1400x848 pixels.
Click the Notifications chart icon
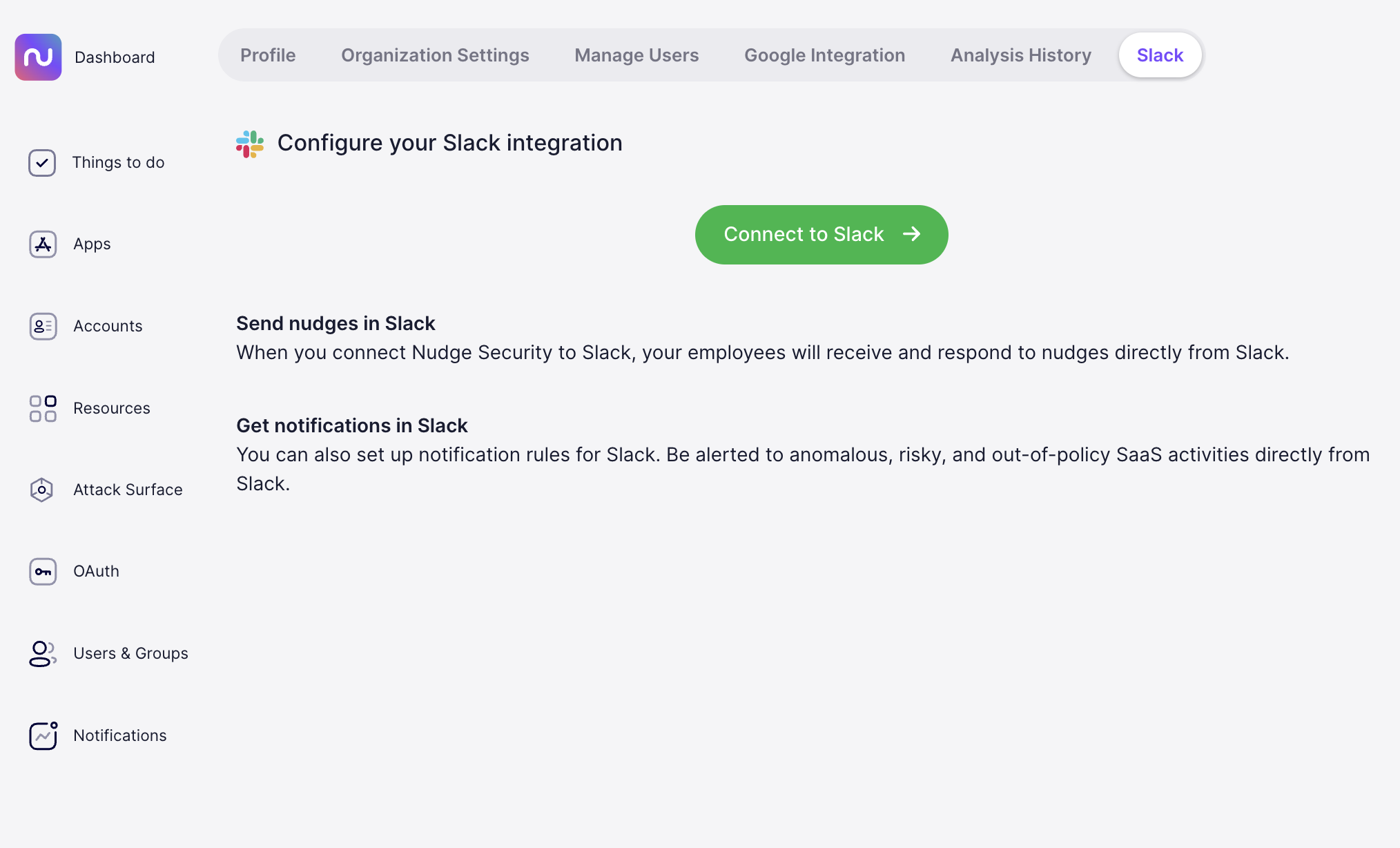(x=43, y=735)
